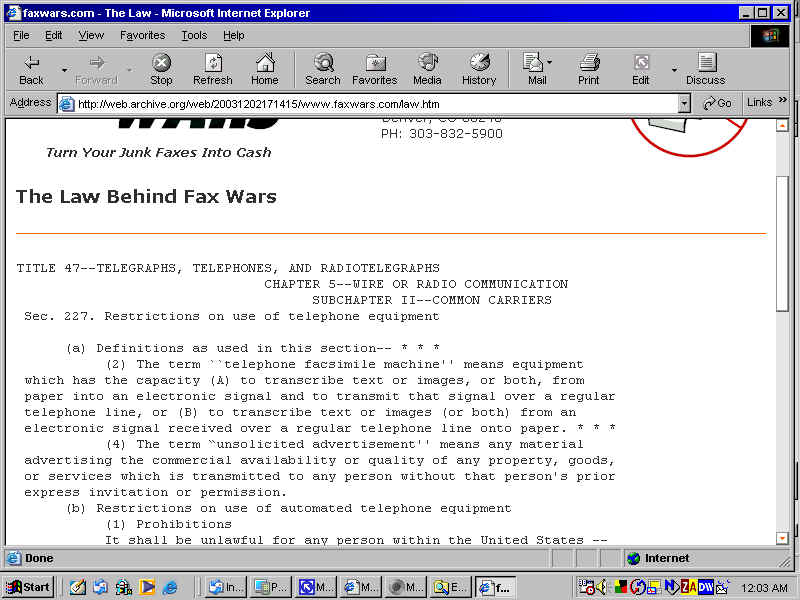The image size is (800, 600).
Task: Open the File menu
Action: (21, 35)
